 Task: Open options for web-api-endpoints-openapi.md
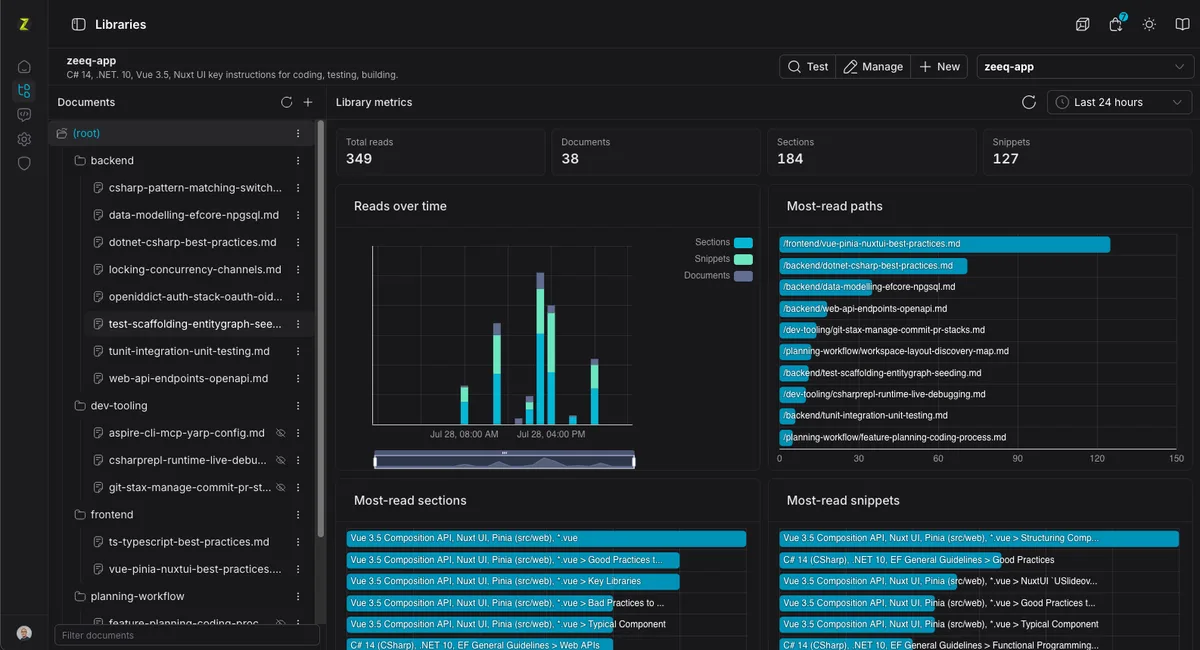(298, 378)
